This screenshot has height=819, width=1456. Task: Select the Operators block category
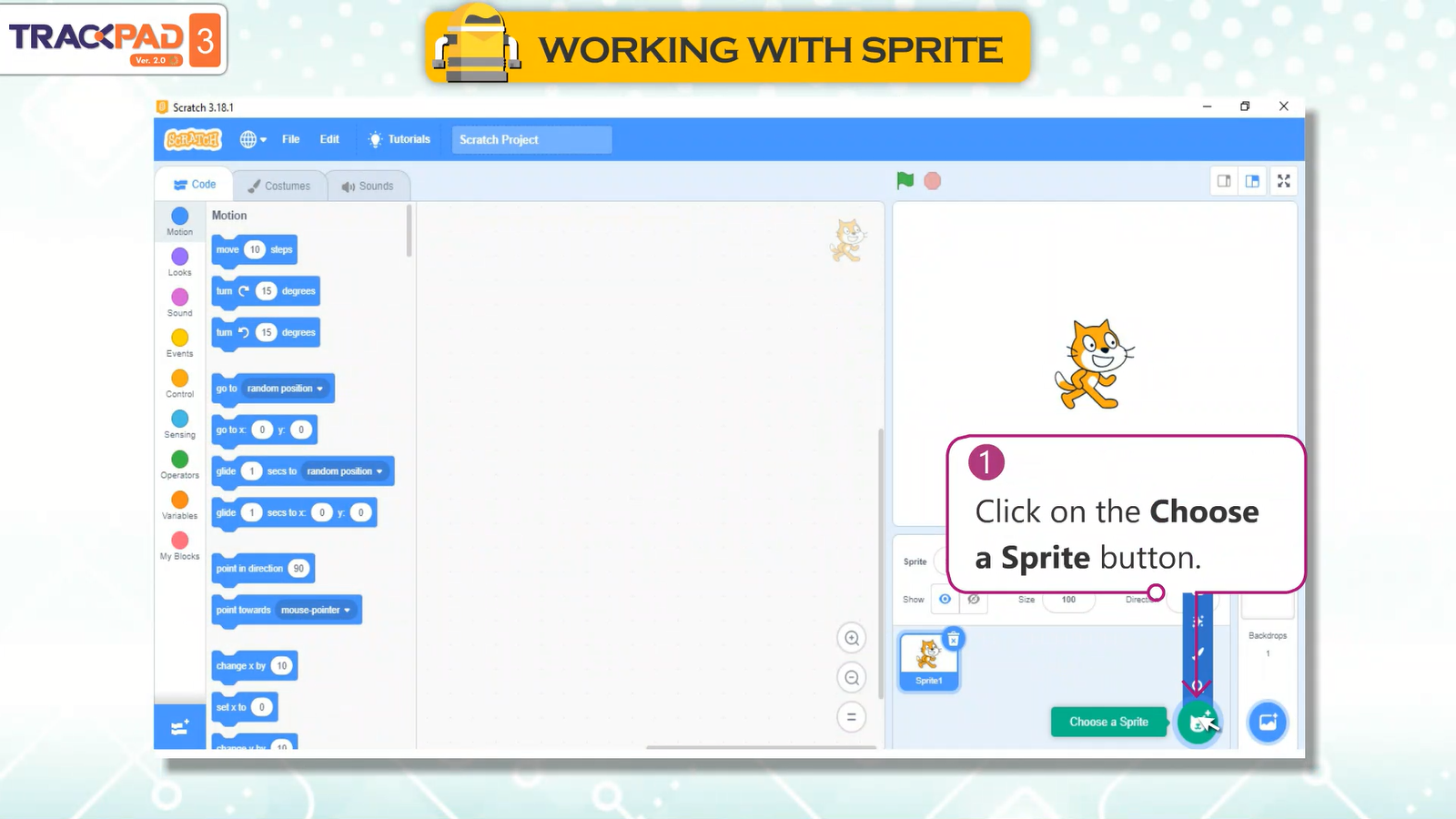coord(180,464)
